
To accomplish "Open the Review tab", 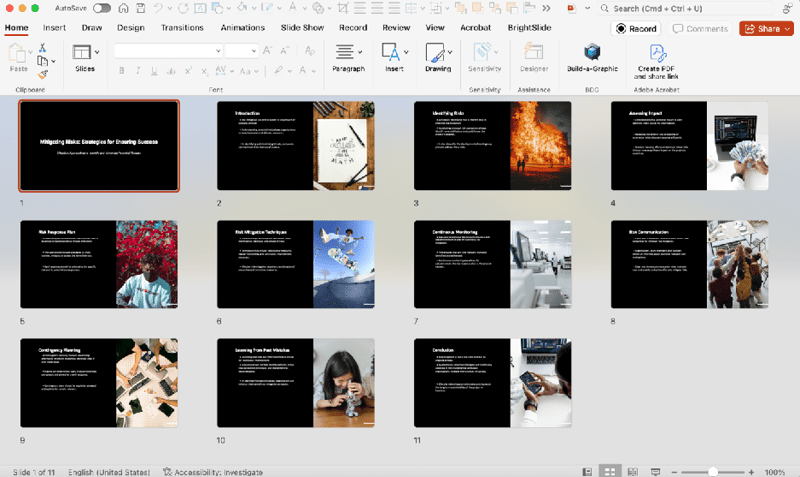I will (x=396, y=28).
